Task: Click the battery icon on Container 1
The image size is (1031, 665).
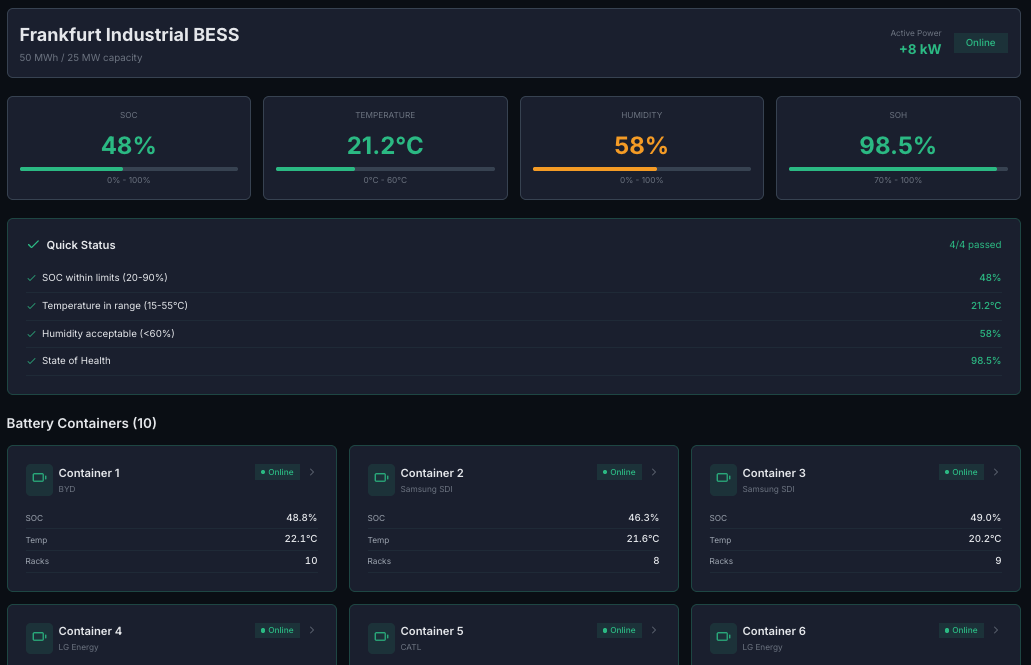Action: pos(38,479)
